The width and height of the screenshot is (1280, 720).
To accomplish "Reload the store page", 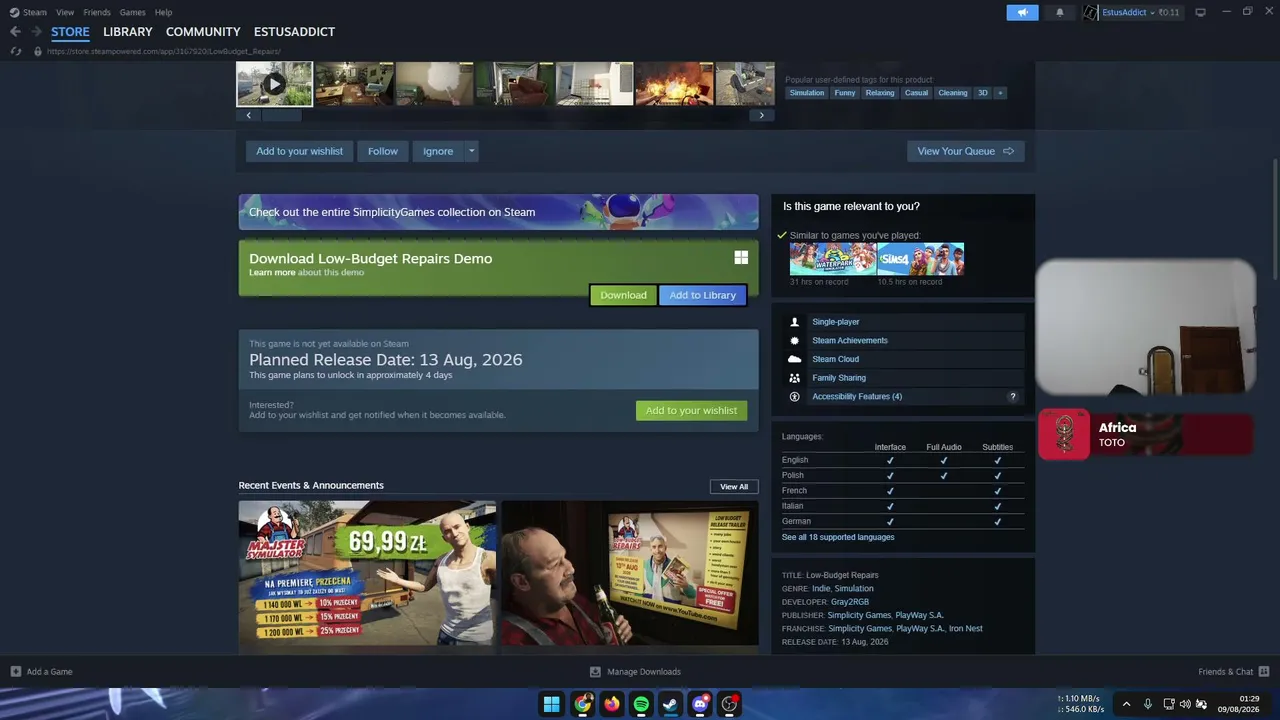I will [16, 51].
